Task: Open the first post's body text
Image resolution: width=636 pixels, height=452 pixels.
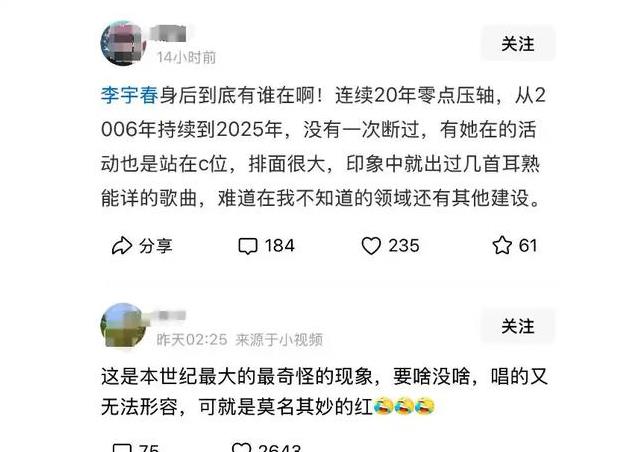Action: (x=323, y=147)
